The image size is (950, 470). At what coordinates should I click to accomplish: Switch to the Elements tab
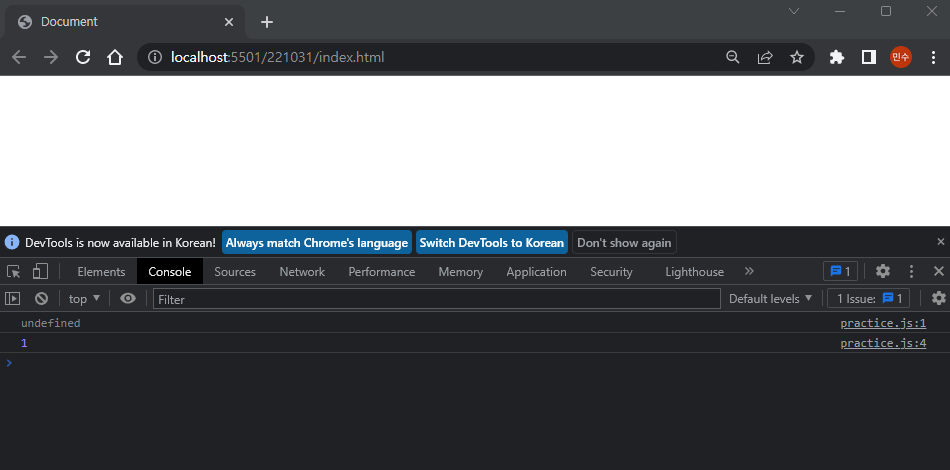[x=101, y=272]
